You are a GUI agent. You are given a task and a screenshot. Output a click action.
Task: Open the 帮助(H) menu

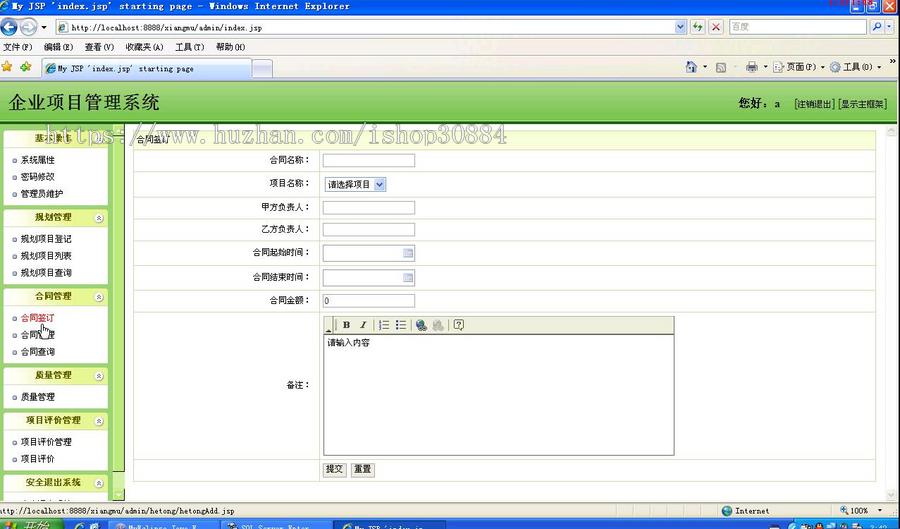click(231, 47)
